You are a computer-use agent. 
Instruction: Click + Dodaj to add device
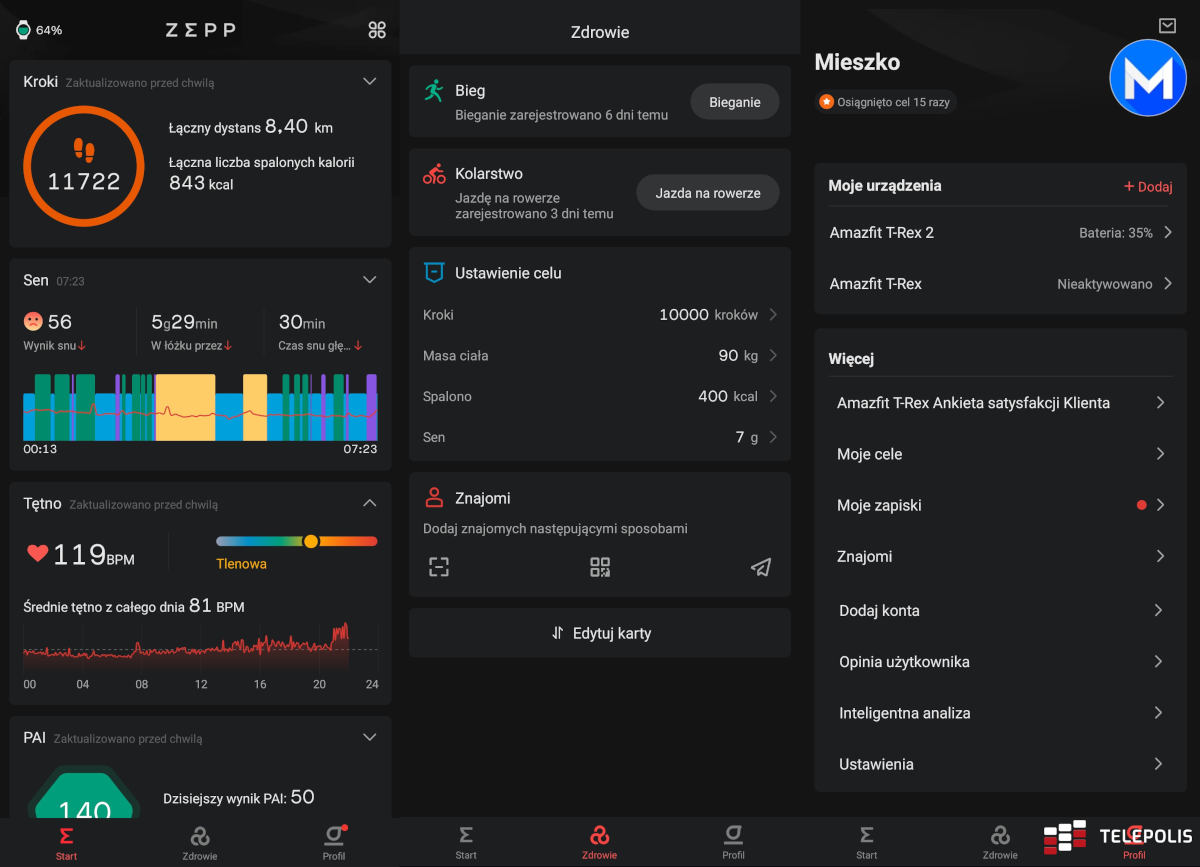click(1147, 187)
